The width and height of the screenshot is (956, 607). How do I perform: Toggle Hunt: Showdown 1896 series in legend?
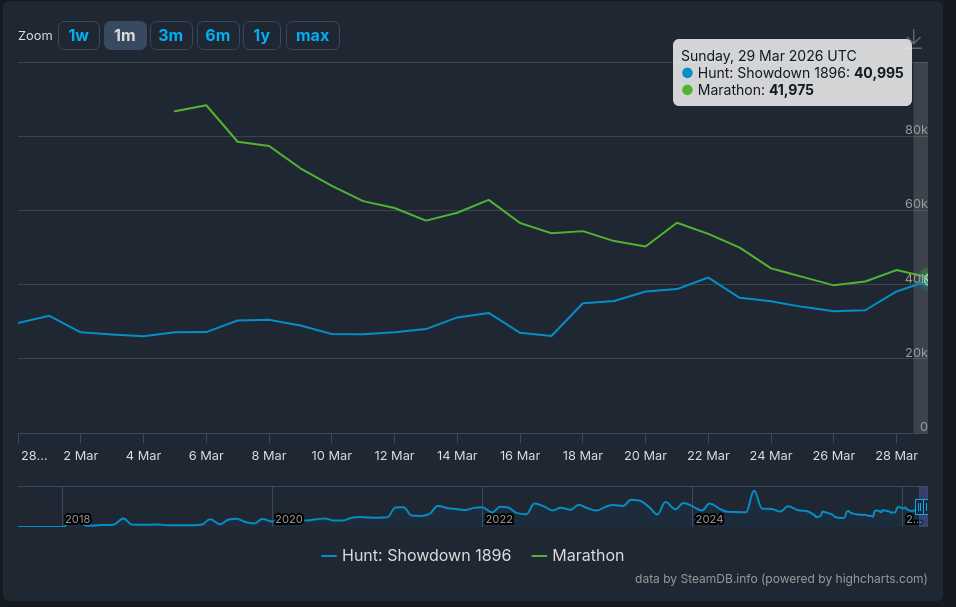(416, 555)
